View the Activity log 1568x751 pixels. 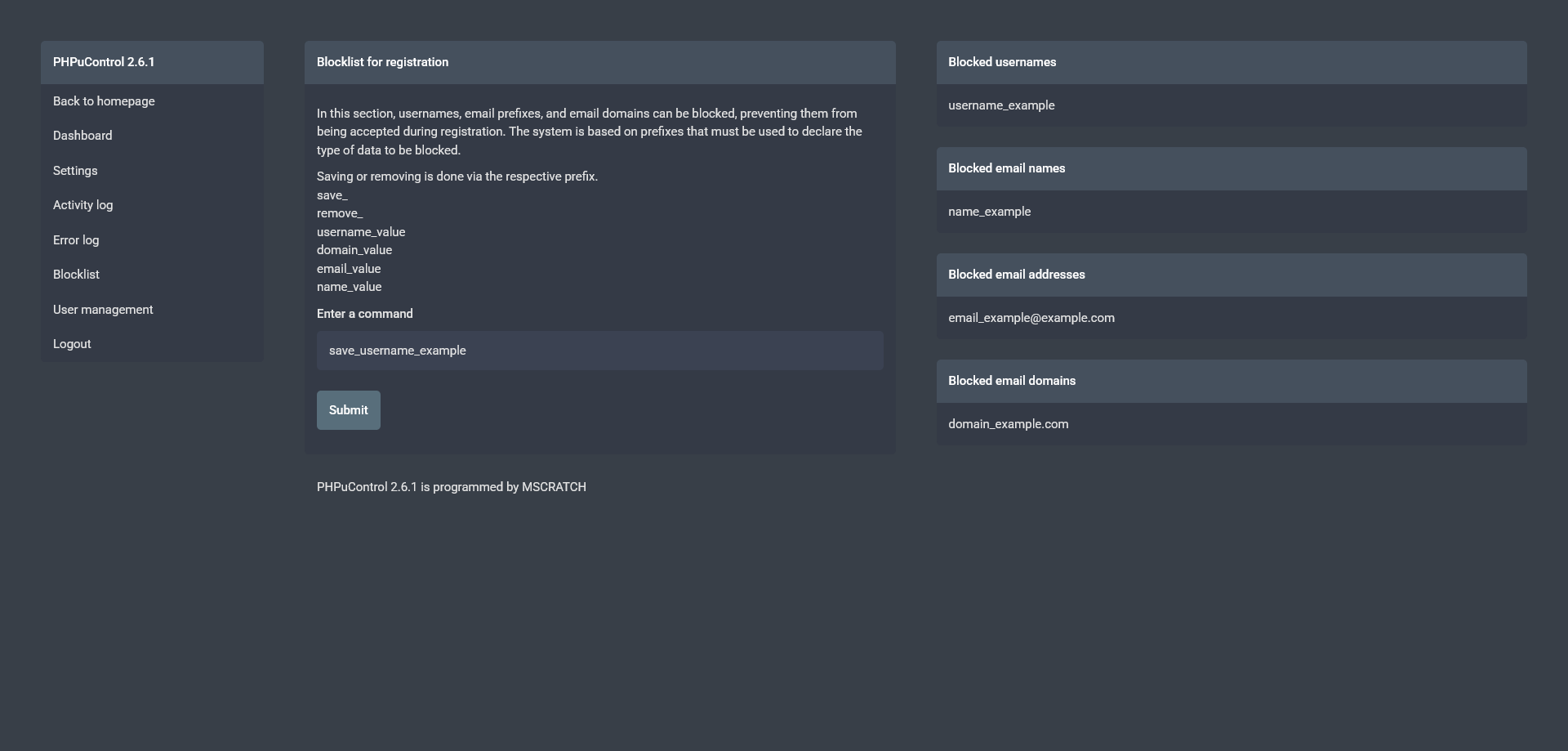tap(82, 205)
